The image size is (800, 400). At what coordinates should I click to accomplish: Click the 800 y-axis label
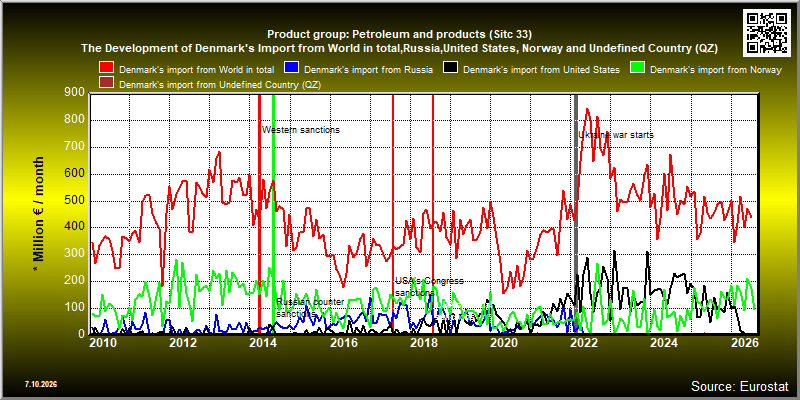point(74,120)
